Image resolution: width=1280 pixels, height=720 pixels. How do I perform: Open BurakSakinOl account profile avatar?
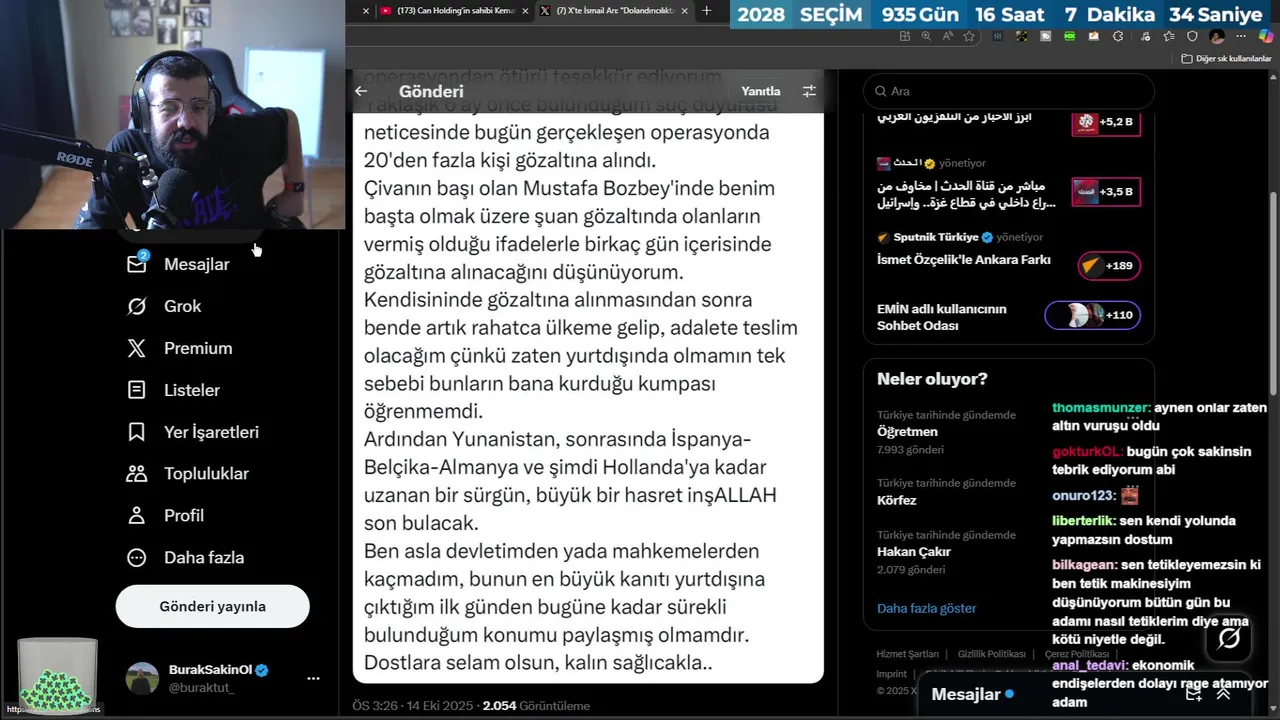pyautogui.click(x=142, y=678)
